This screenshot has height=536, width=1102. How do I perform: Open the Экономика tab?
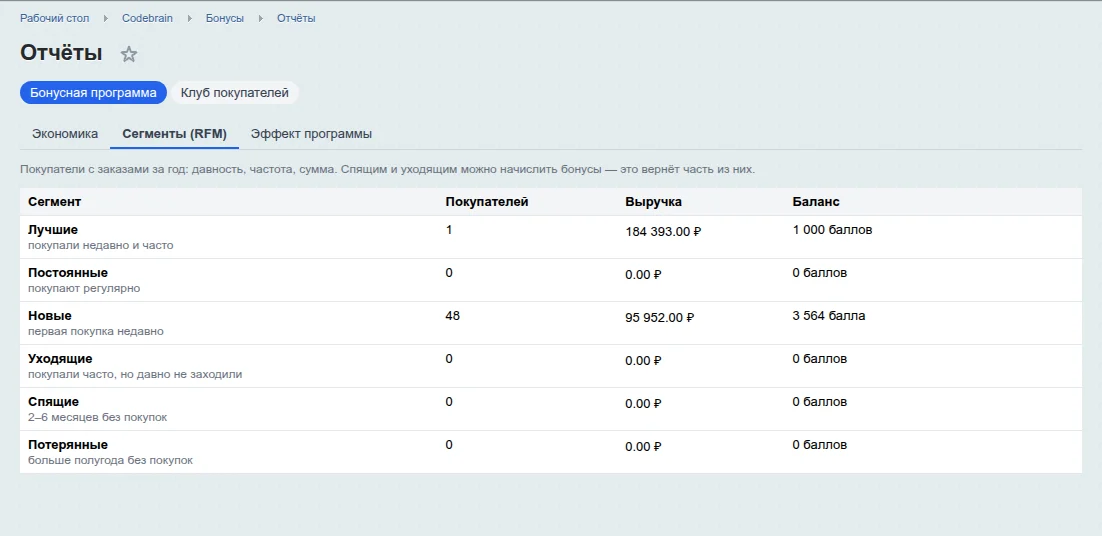(65, 134)
